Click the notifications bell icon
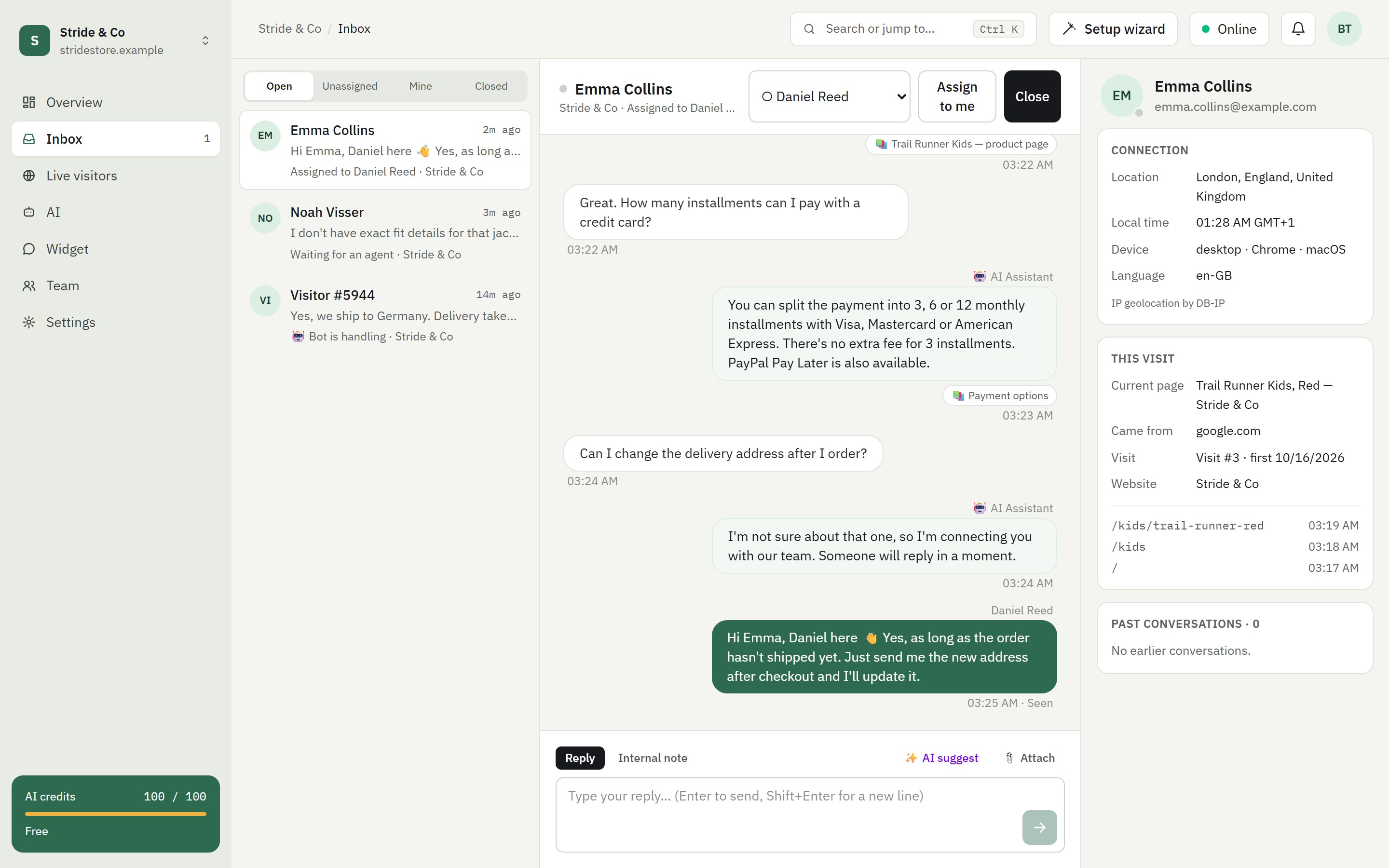The image size is (1389, 868). click(x=1298, y=29)
